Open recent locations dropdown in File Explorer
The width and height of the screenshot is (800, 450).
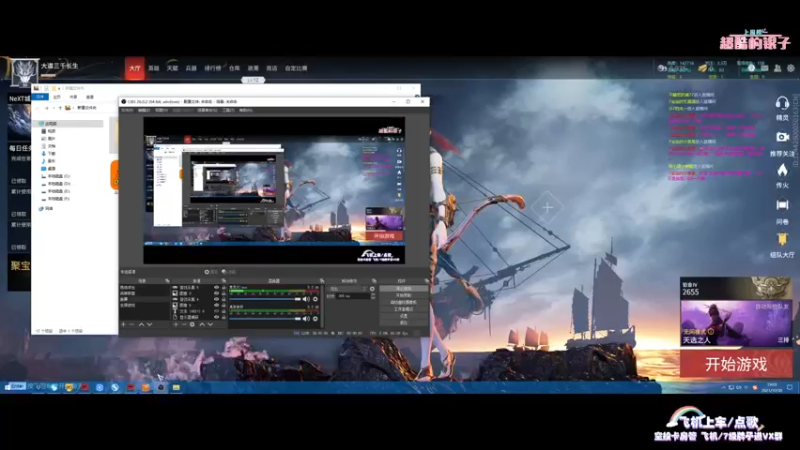coord(54,108)
